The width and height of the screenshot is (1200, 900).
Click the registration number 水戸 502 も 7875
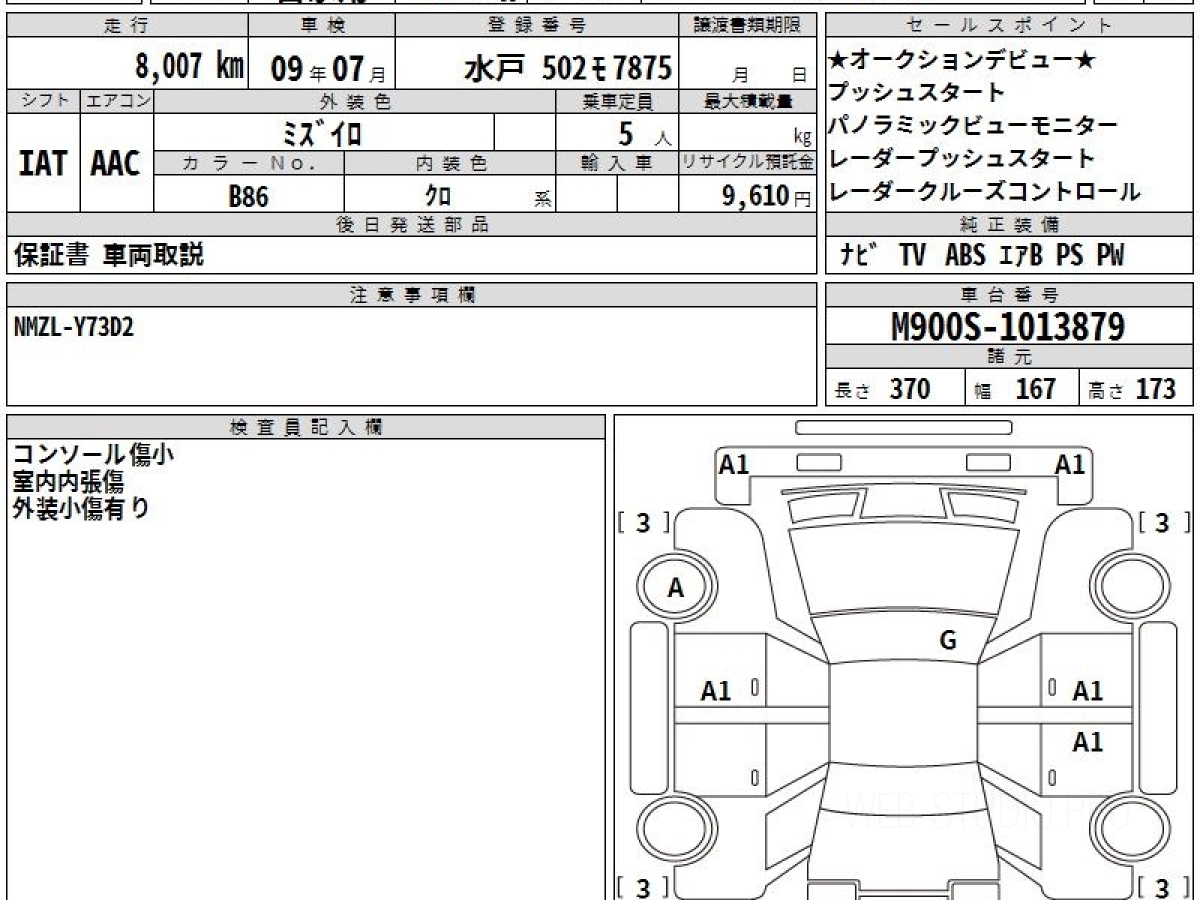[568, 68]
